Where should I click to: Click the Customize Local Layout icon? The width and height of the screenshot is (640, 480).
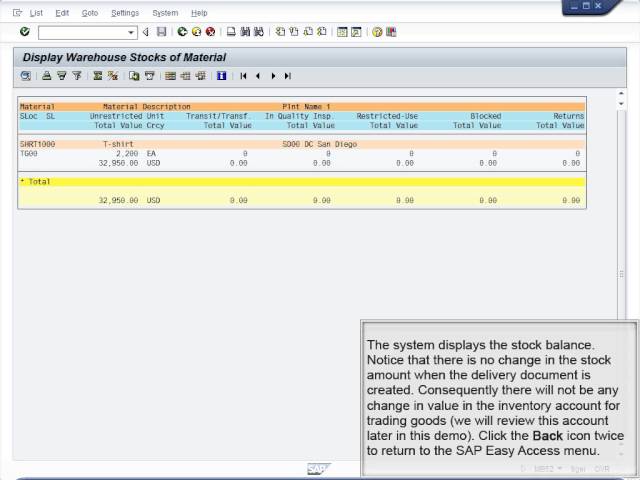point(391,32)
